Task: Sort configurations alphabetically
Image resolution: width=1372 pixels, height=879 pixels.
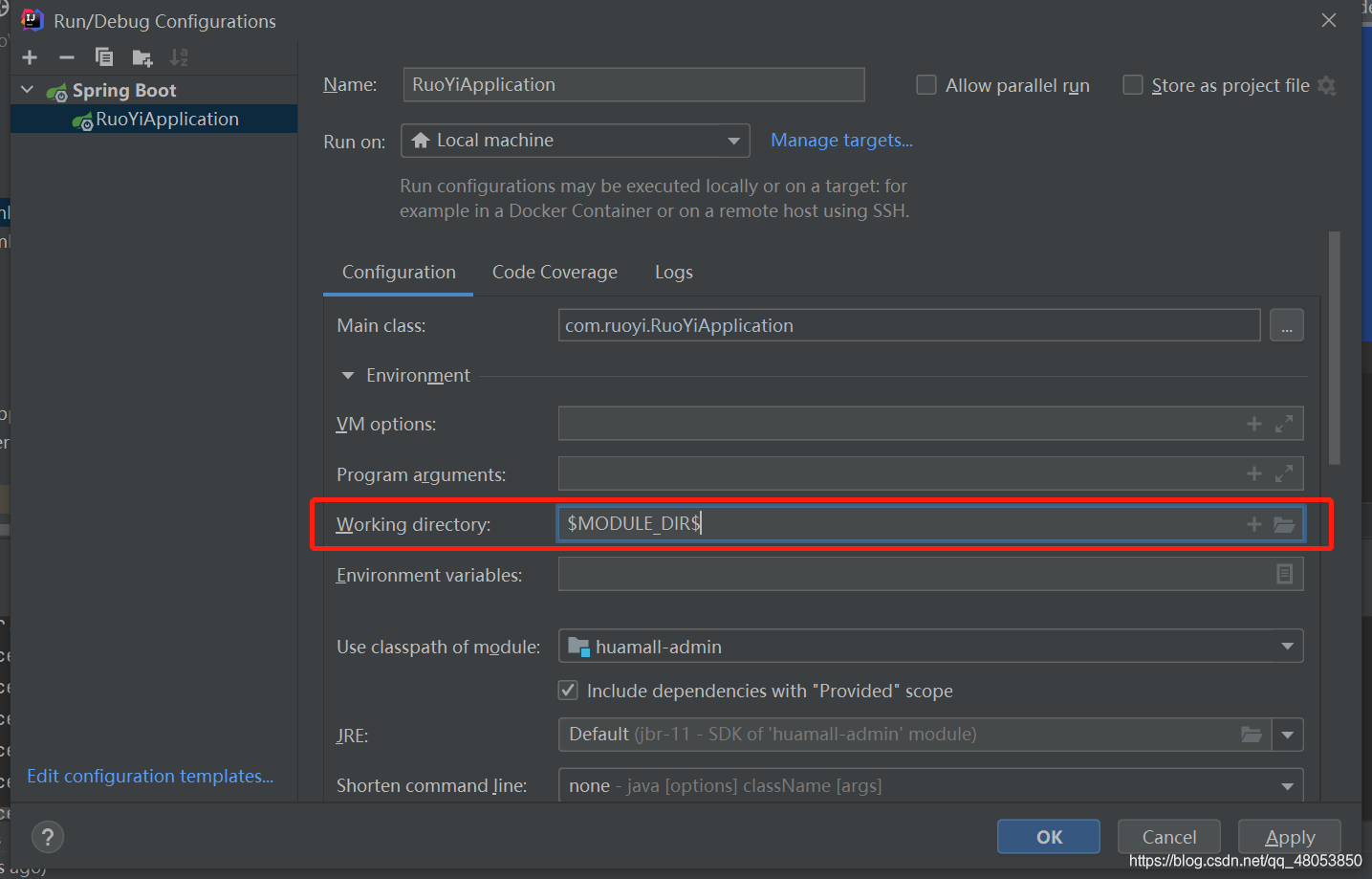Action: (x=179, y=57)
